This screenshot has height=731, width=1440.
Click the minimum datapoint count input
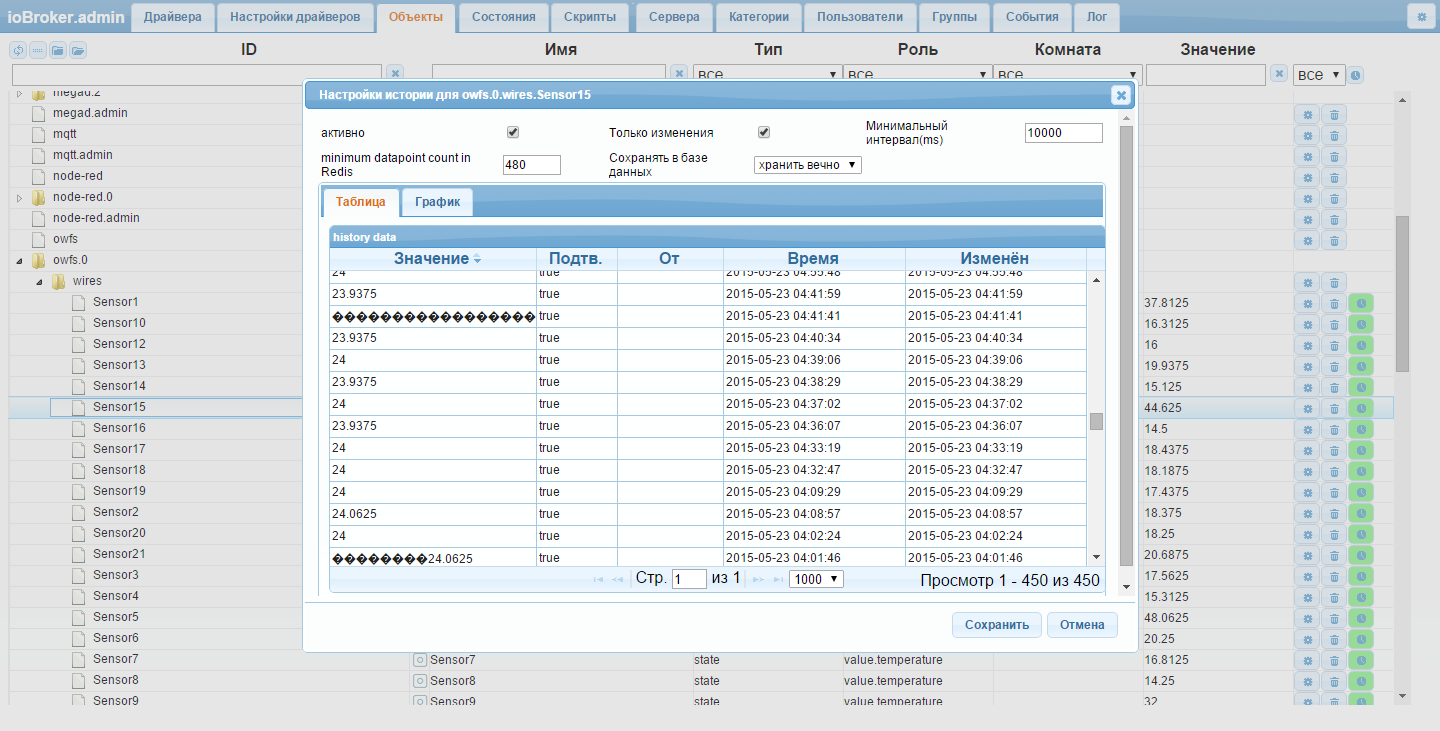click(x=532, y=165)
